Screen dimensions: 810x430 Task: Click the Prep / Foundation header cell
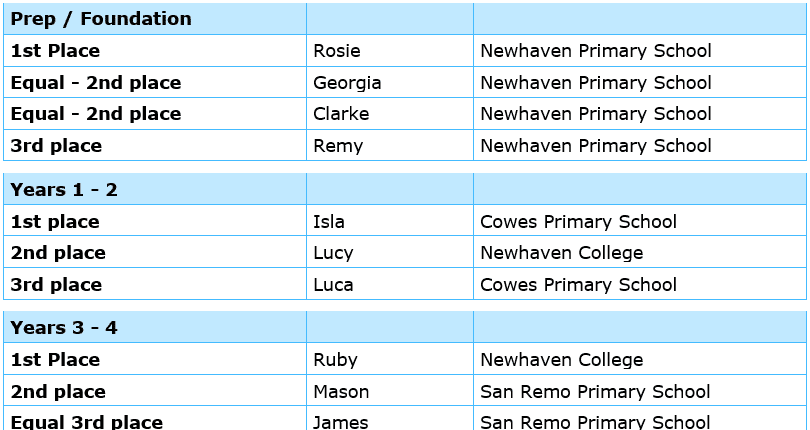101,19
